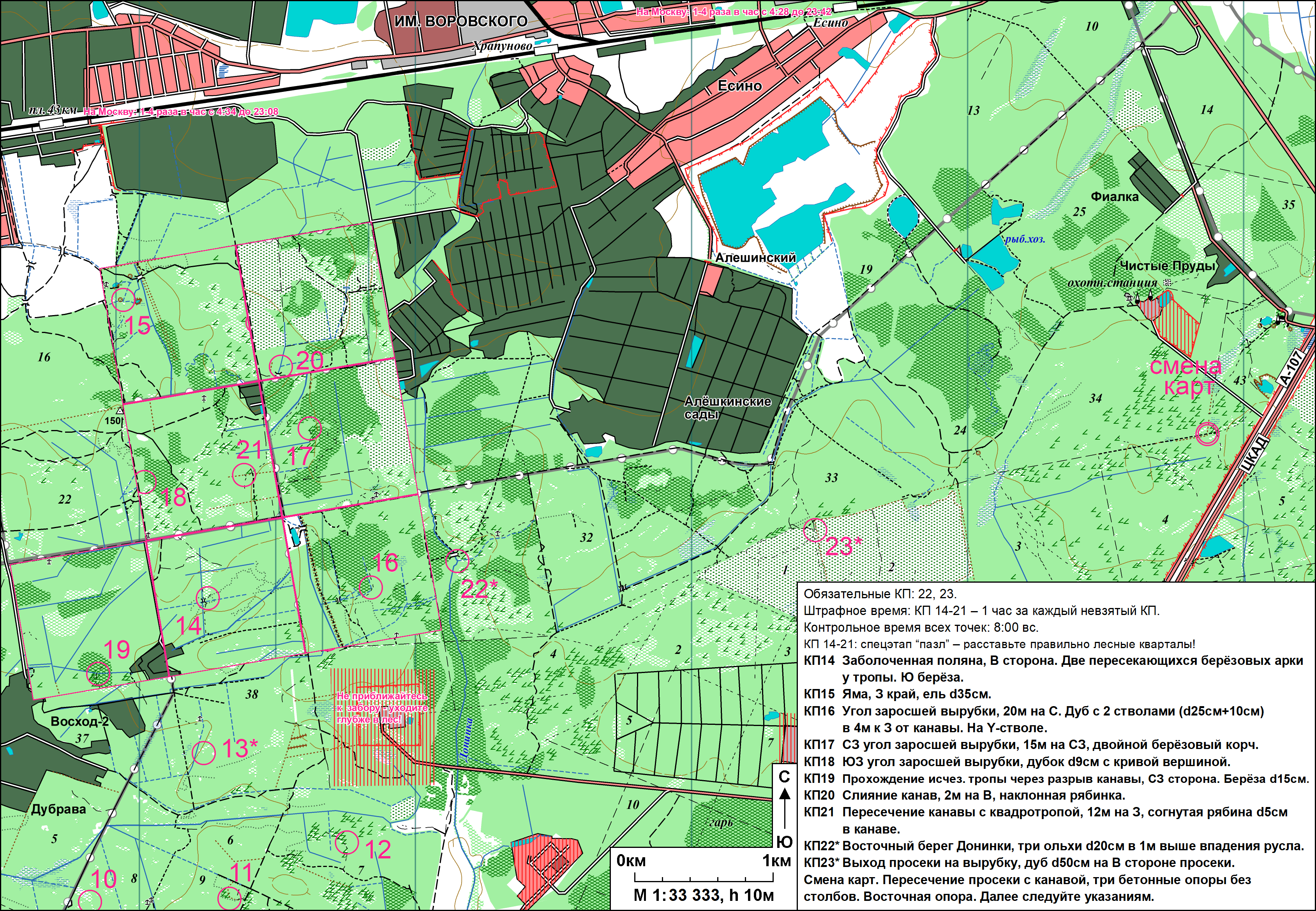Click mandatory checkpoint circle 22*
Screen dimensions: 1316x911
pos(457,561)
